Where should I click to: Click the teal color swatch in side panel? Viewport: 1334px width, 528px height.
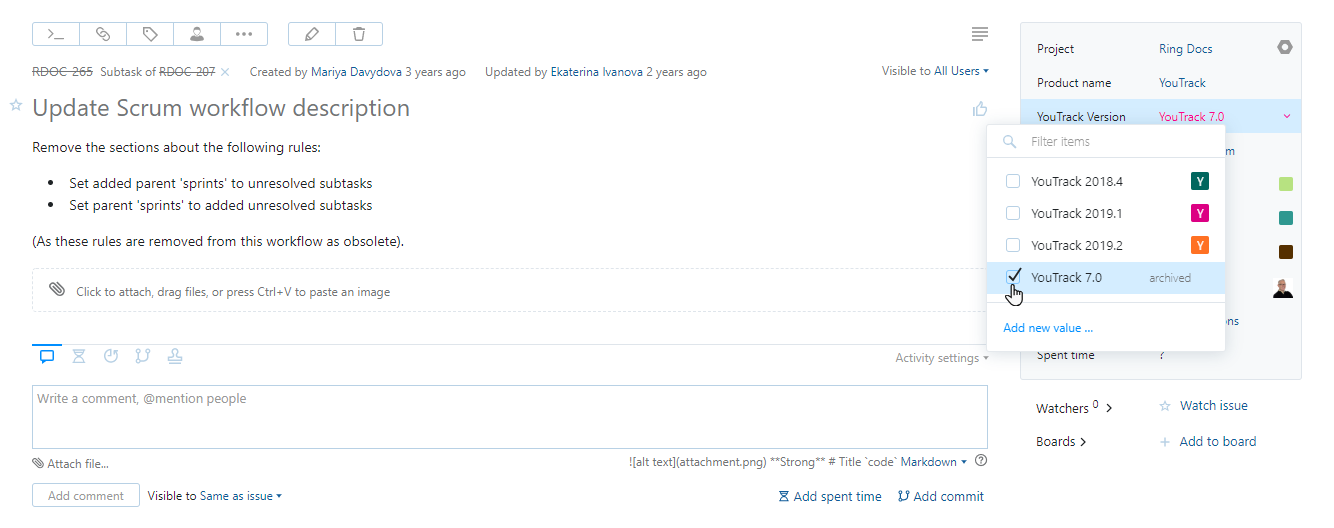point(1286,218)
